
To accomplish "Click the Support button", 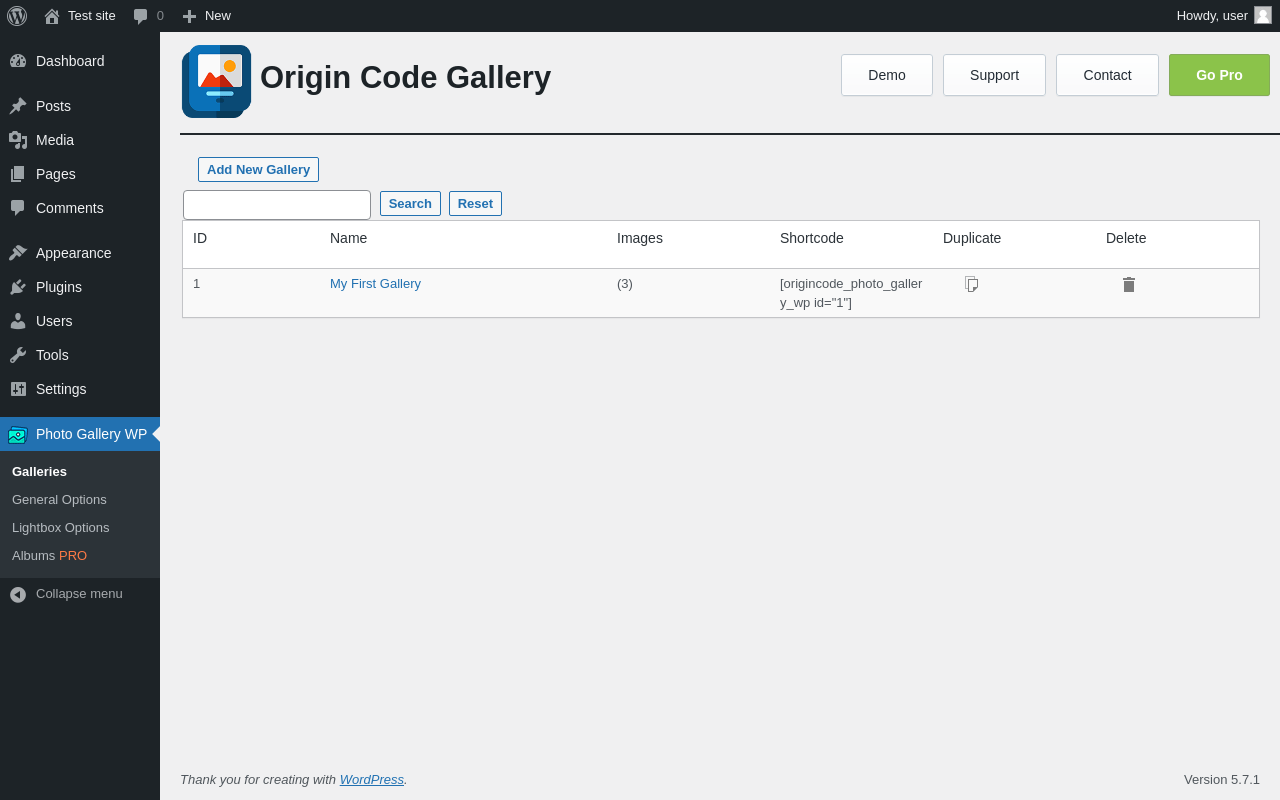I will pos(994,75).
